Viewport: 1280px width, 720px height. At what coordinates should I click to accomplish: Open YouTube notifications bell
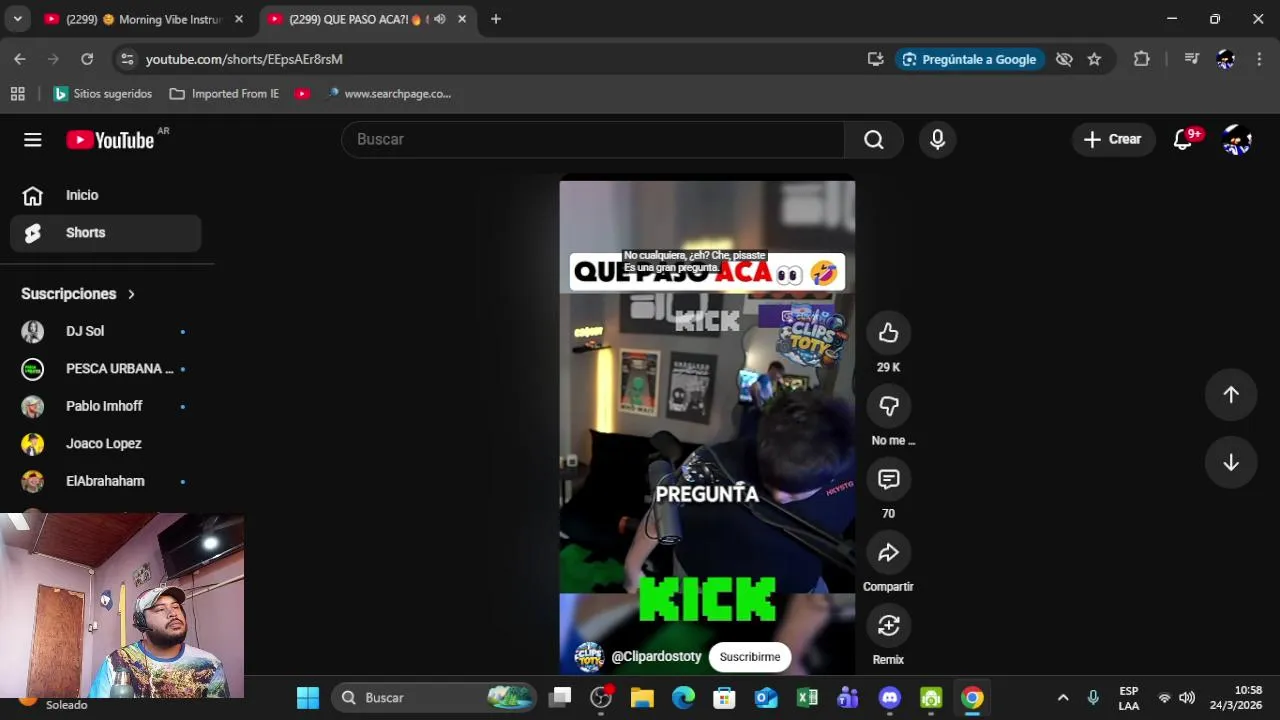click(x=1183, y=140)
